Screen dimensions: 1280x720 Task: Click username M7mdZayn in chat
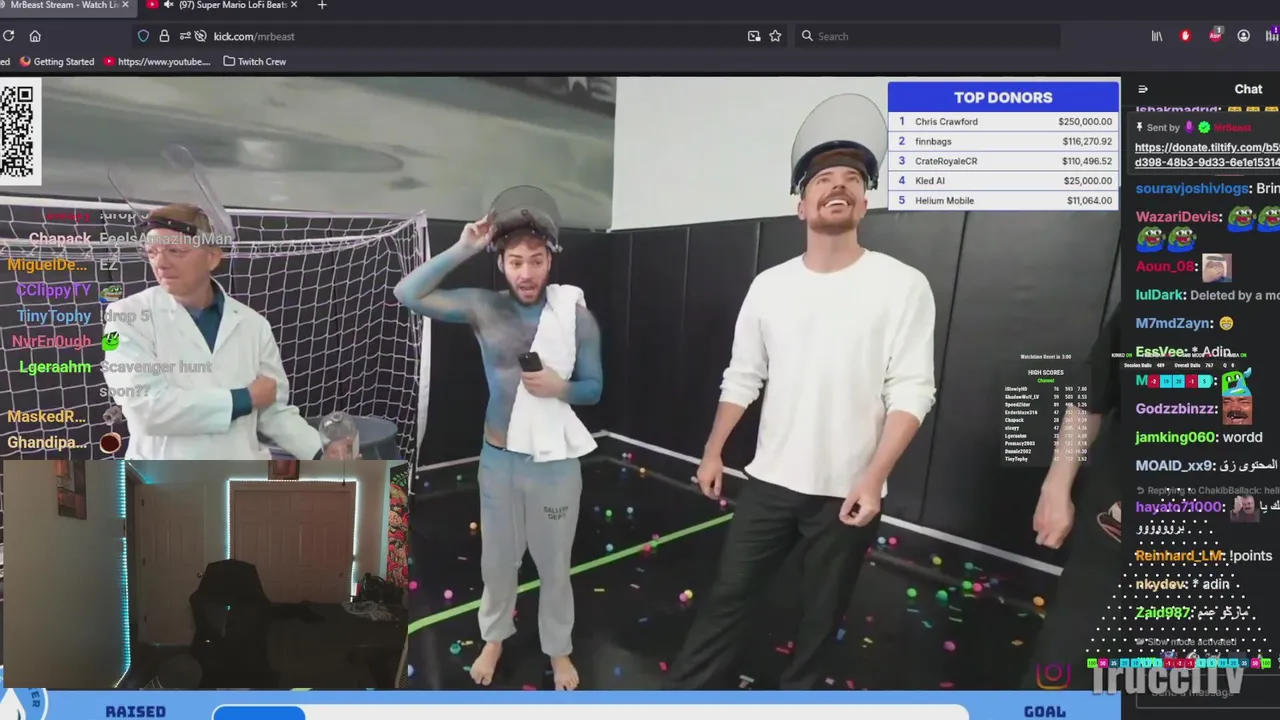click(1174, 323)
